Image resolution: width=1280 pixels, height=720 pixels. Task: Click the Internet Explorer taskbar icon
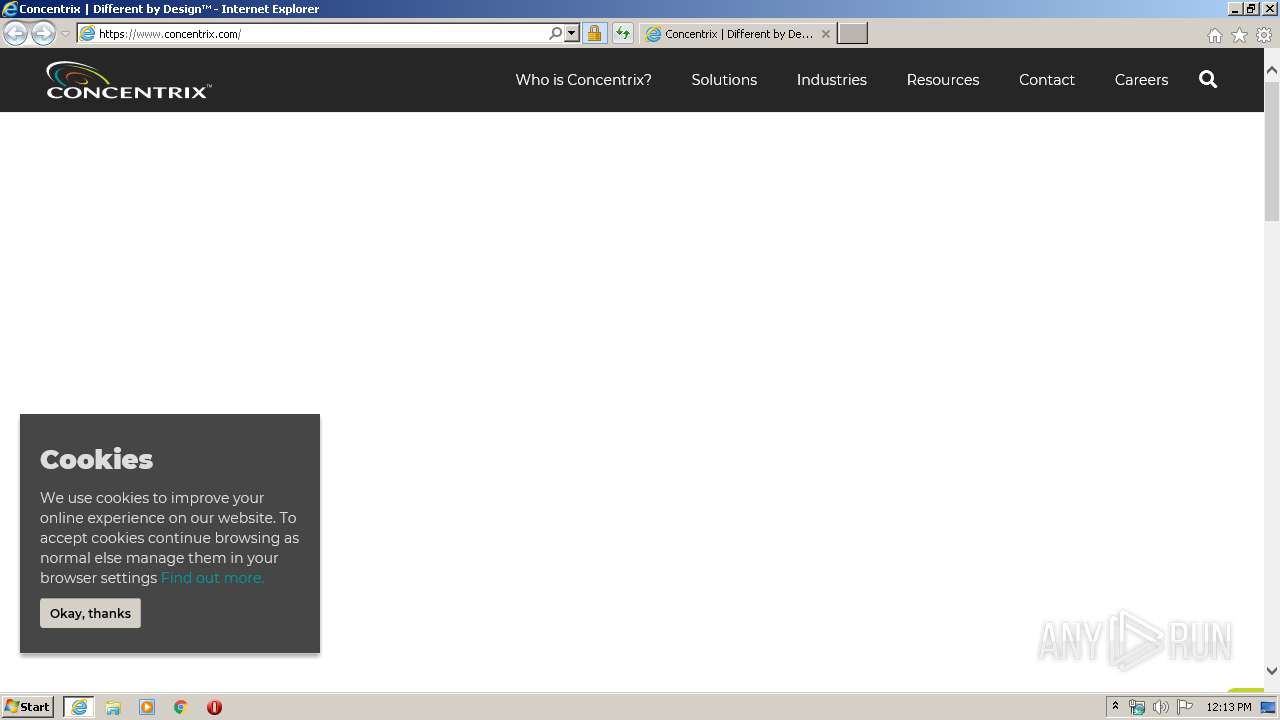click(79, 707)
